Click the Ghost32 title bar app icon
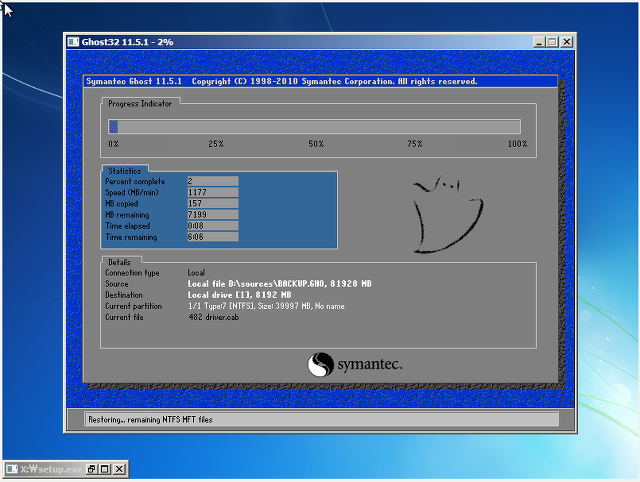The image size is (640, 482). click(x=73, y=42)
